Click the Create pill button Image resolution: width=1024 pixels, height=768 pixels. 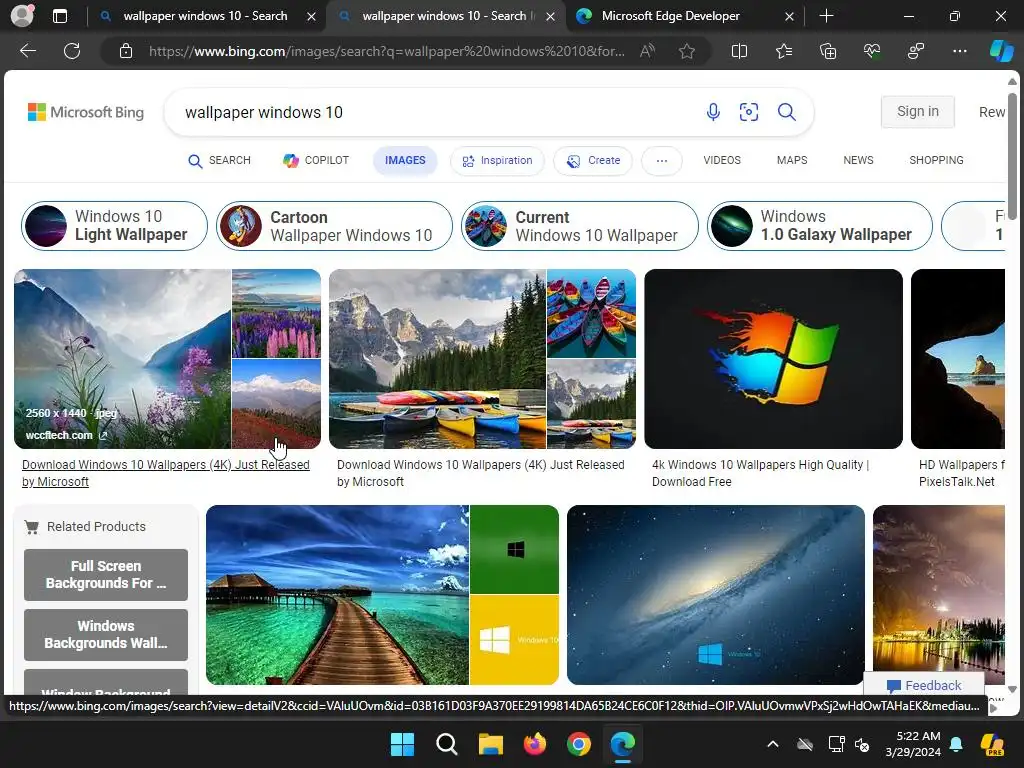pyautogui.click(x=593, y=161)
